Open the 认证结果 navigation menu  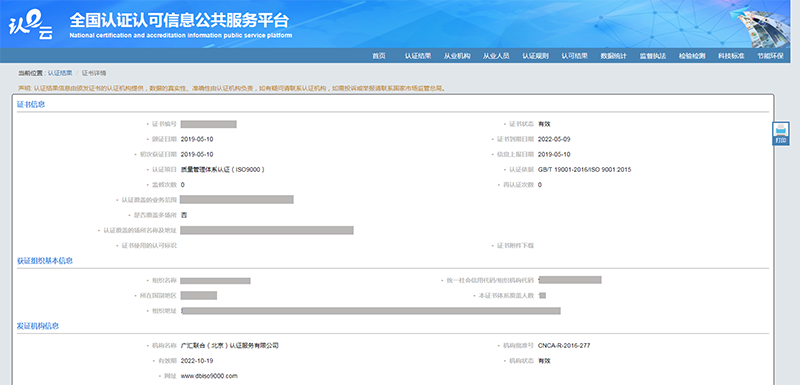418,56
